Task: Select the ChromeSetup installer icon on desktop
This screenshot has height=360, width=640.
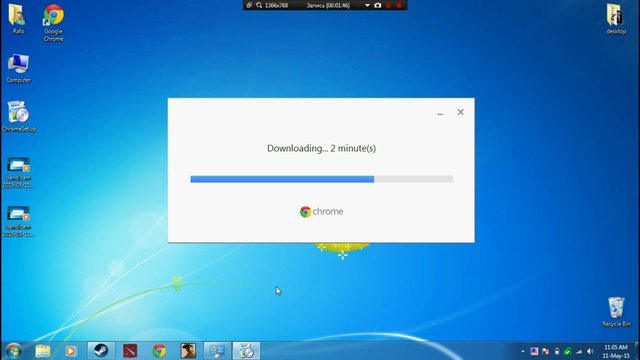Action: (x=18, y=116)
